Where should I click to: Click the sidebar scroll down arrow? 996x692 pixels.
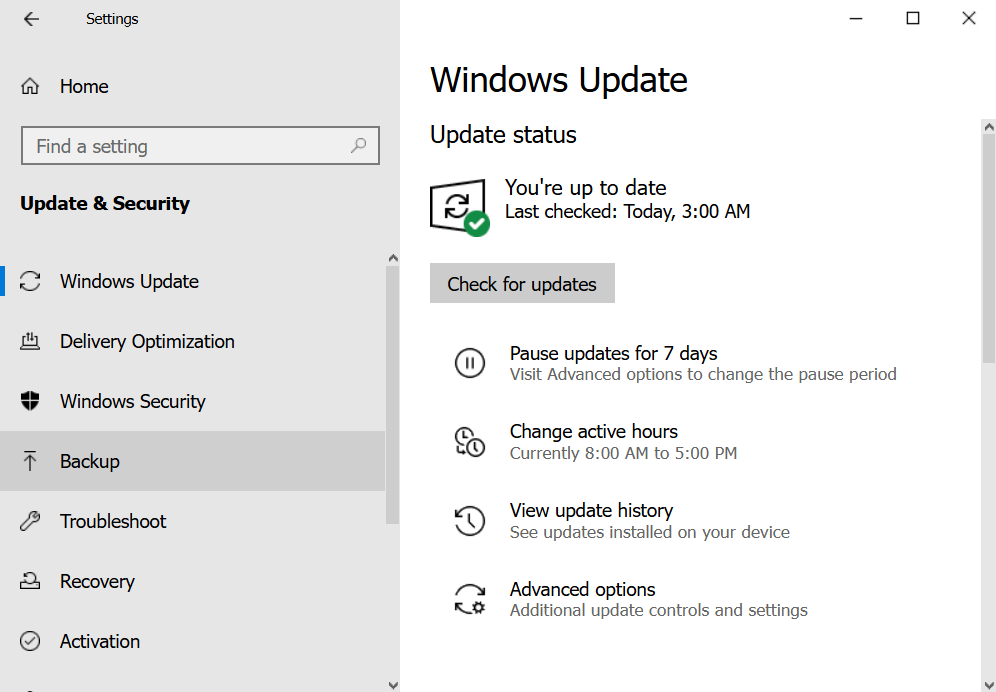[392, 684]
